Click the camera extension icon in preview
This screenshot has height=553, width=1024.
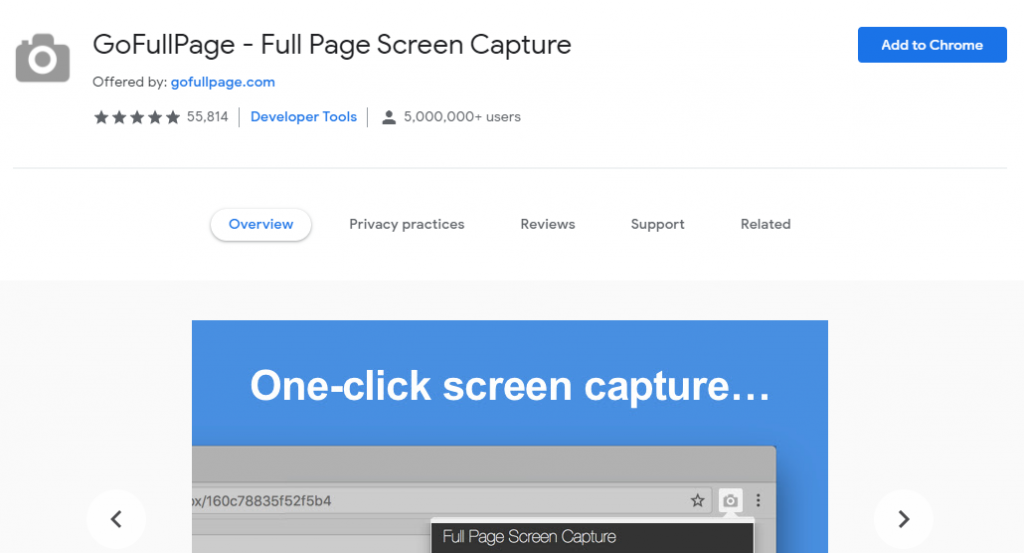click(x=730, y=501)
